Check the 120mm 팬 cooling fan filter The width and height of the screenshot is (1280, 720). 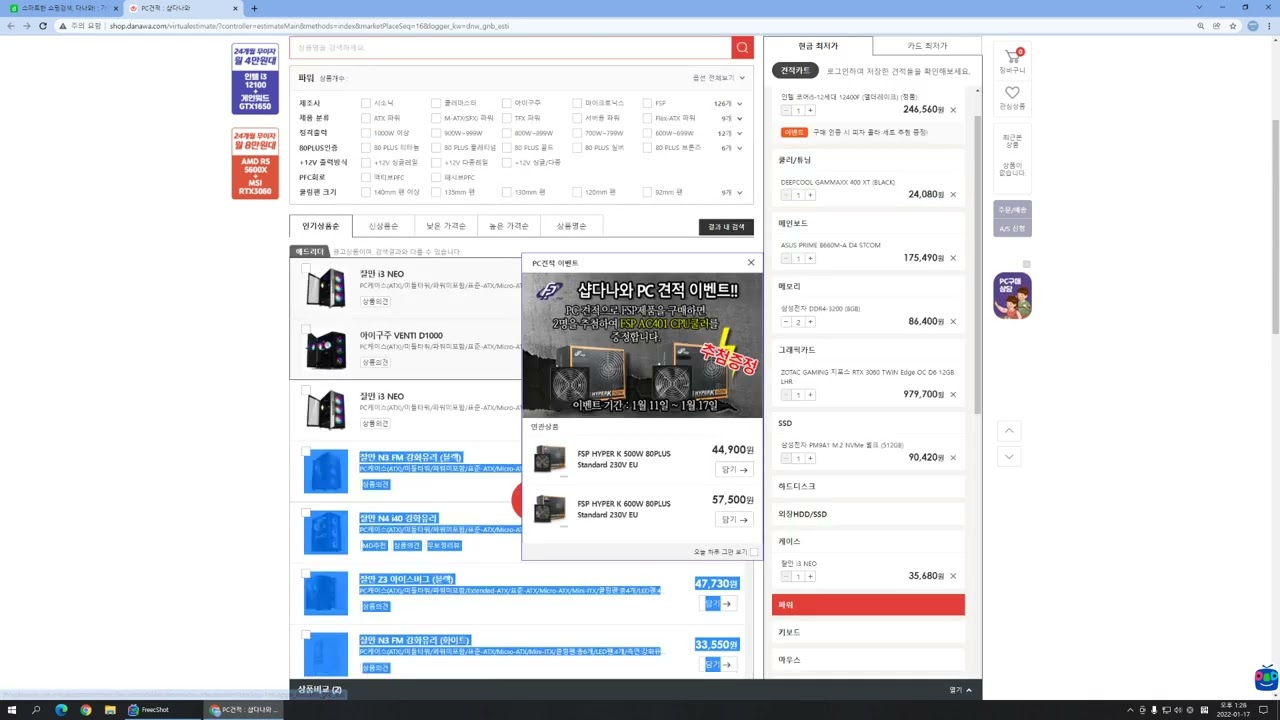[577, 192]
